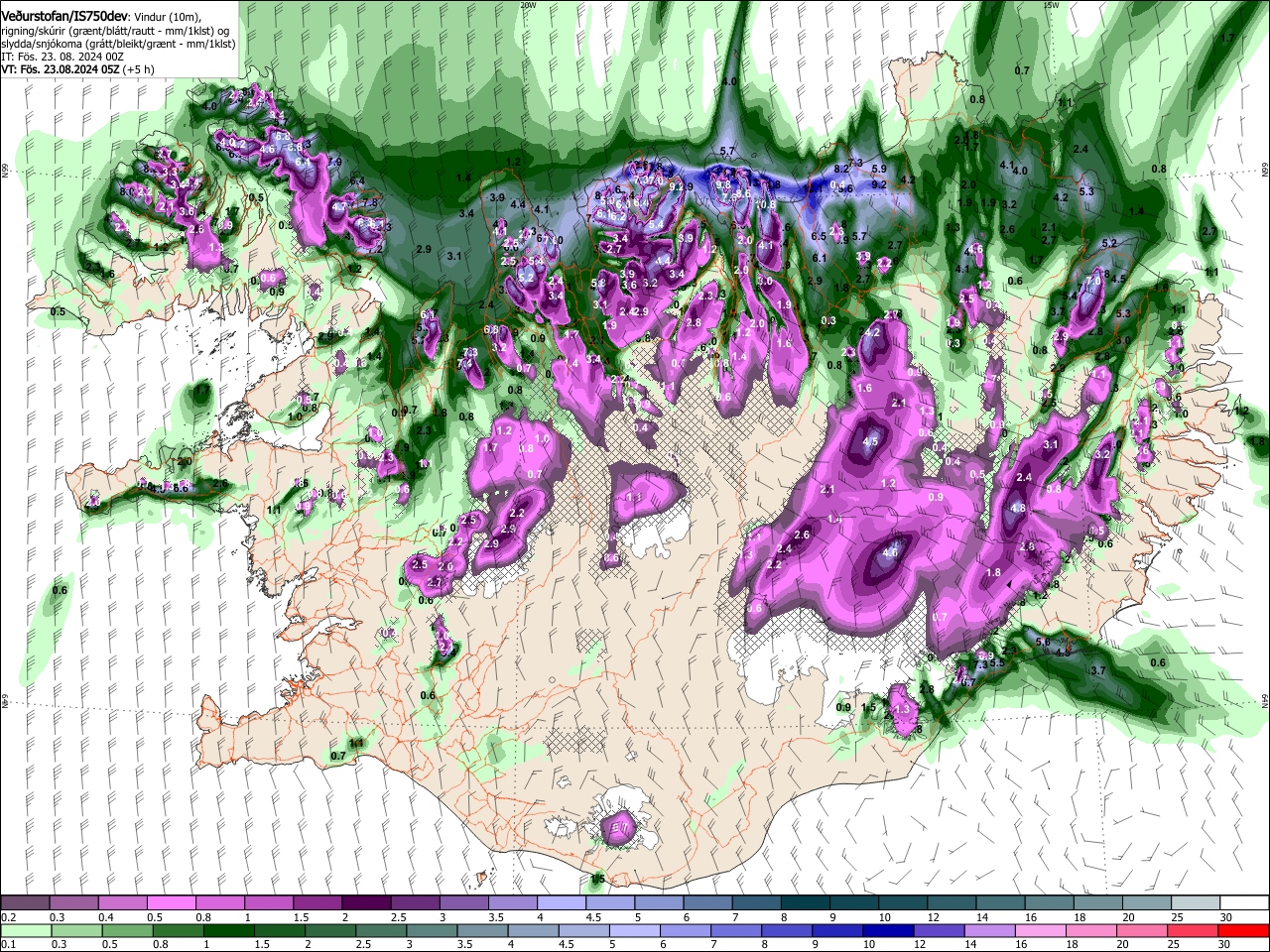Click the 4.8 value on the eastern snow area

pos(1017,508)
